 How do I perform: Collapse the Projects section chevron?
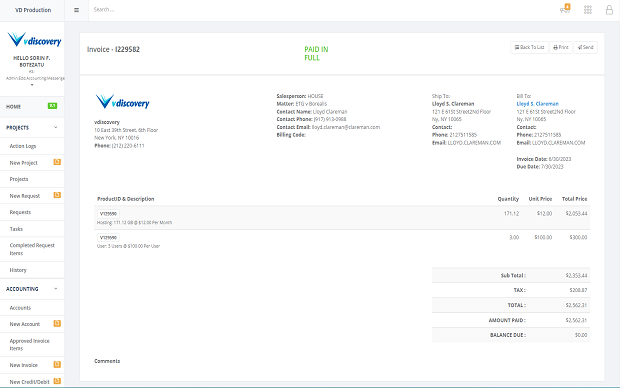point(55,127)
